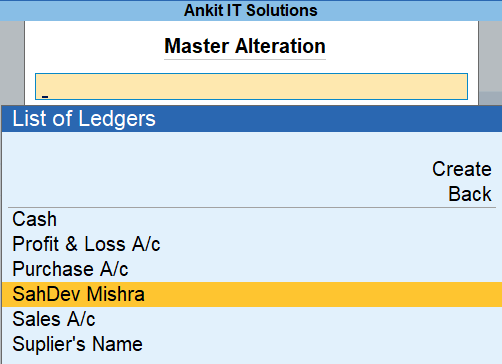Click the blank row above Create

pyautogui.click(x=252, y=145)
